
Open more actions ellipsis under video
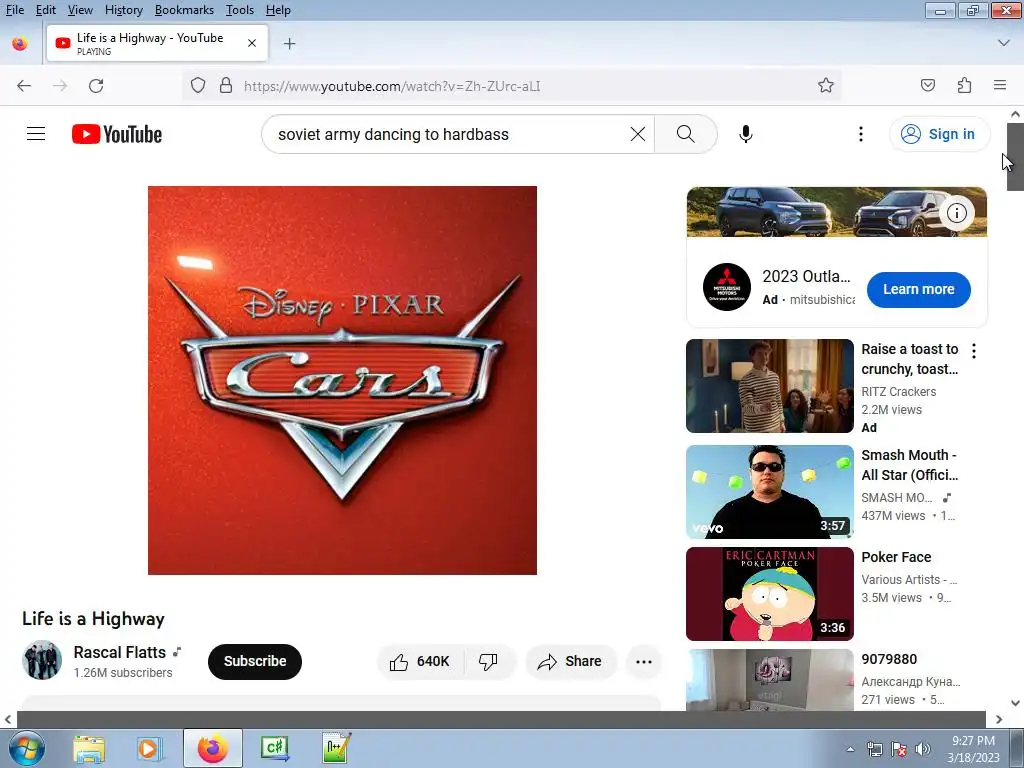(644, 662)
